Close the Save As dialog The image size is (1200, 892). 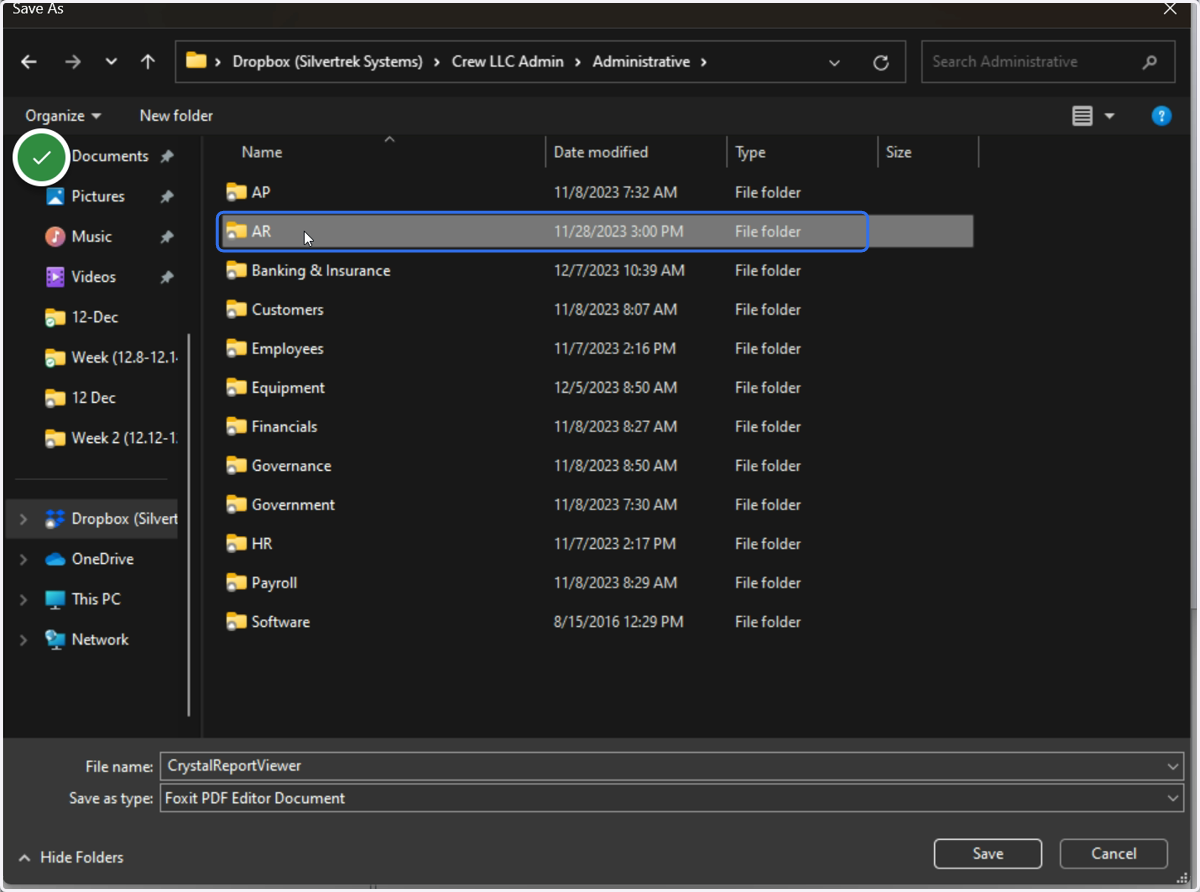point(1170,9)
